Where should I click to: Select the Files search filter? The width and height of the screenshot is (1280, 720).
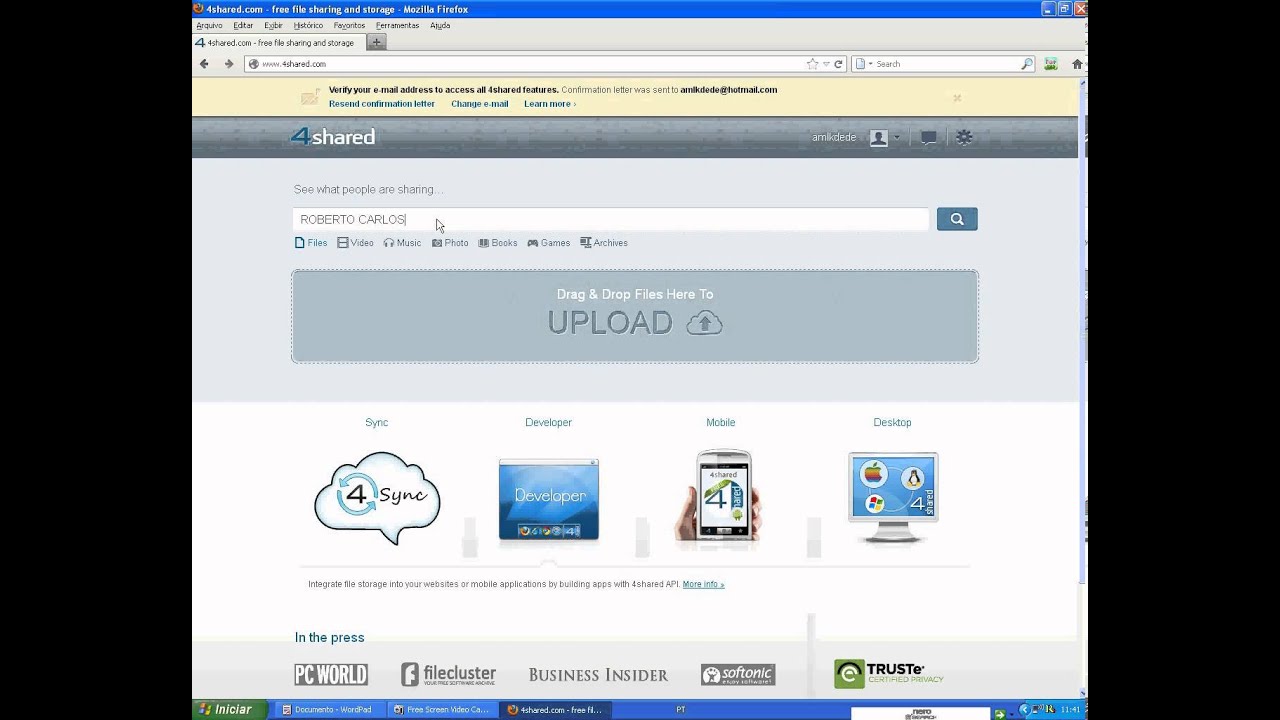click(311, 243)
